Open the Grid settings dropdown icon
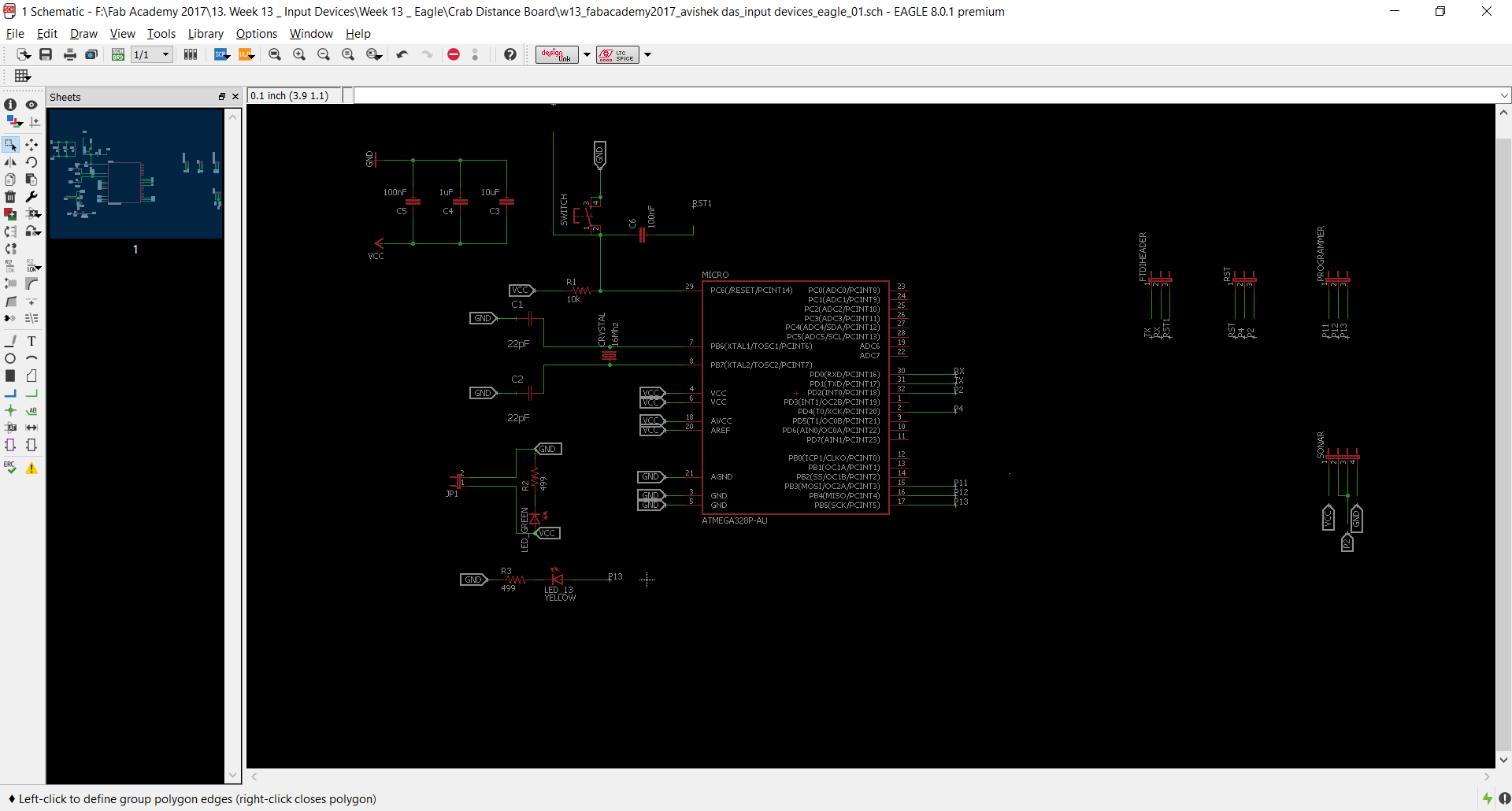This screenshot has height=811, width=1512. [x=23, y=76]
